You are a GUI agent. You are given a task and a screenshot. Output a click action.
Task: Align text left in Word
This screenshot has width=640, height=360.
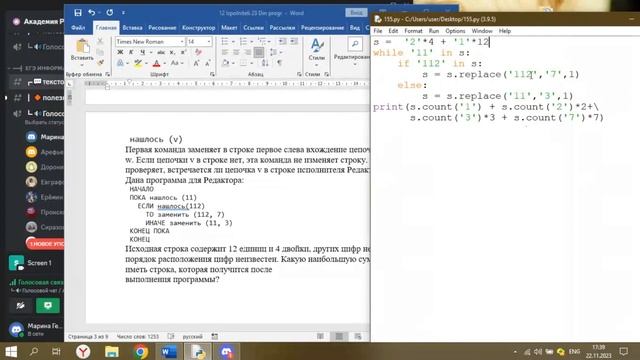pos(225,52)
